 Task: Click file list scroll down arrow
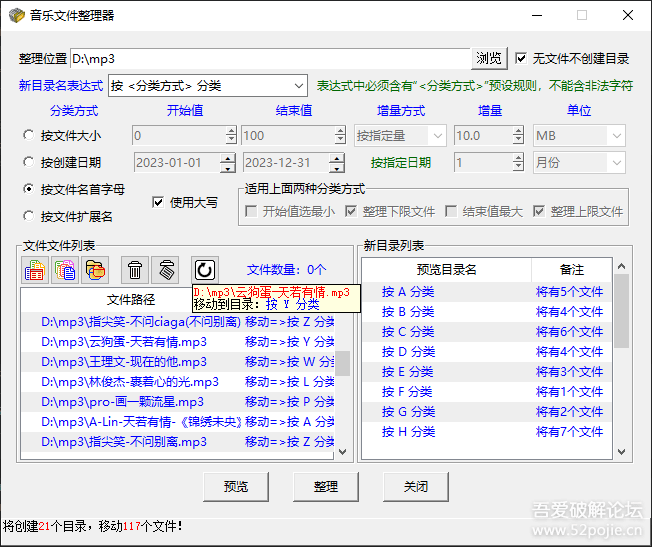point(343,452)
